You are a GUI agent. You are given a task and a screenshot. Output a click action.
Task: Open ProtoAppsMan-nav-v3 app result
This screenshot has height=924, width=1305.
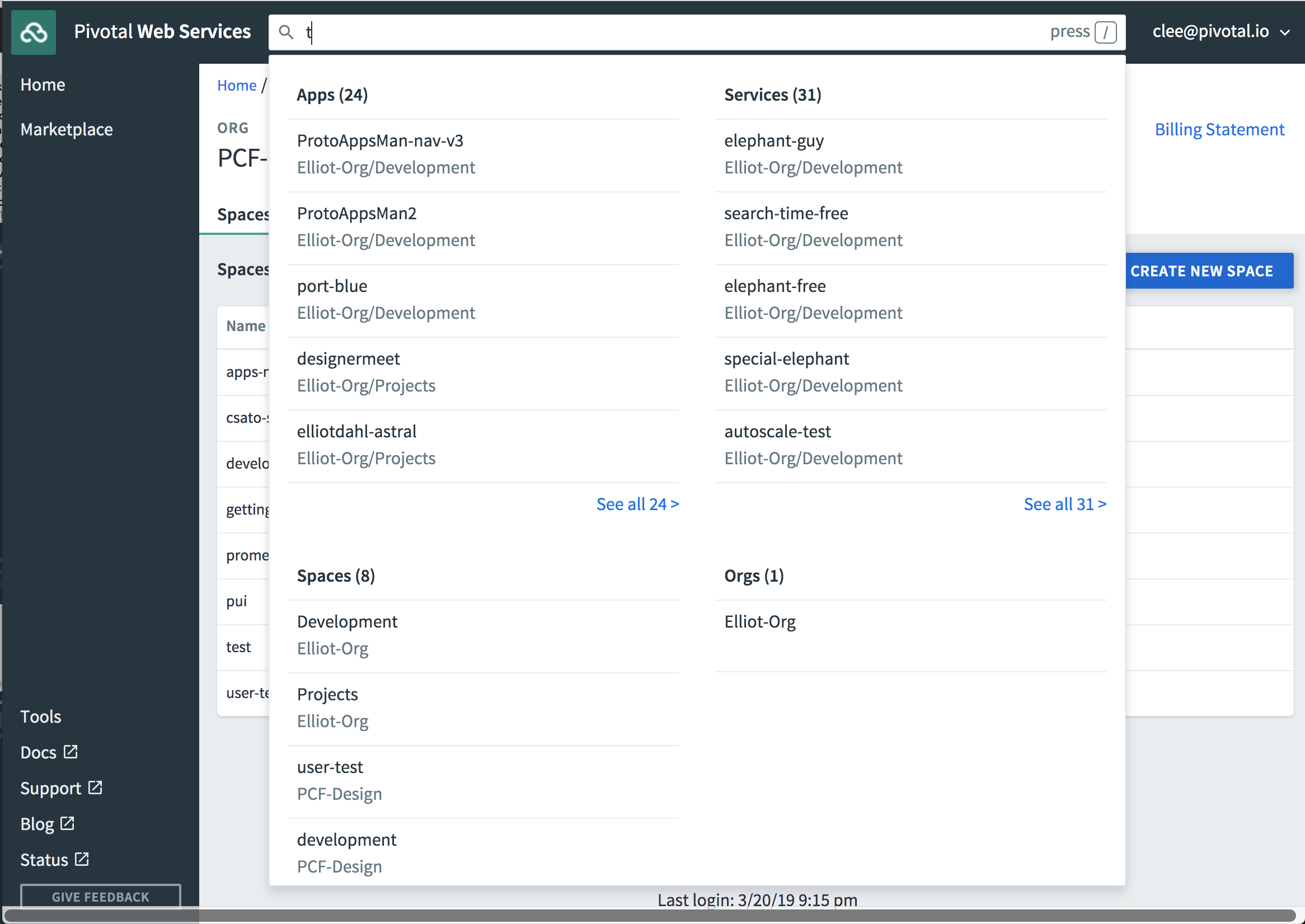(x=483, y=155)
